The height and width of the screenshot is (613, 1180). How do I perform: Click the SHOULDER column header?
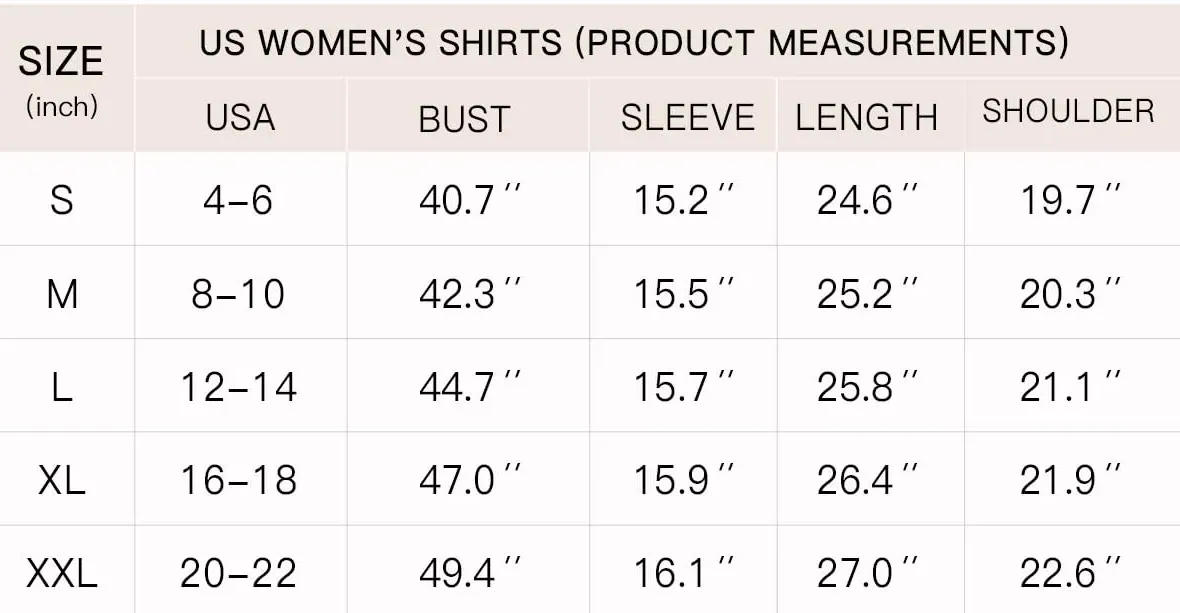1068,111
